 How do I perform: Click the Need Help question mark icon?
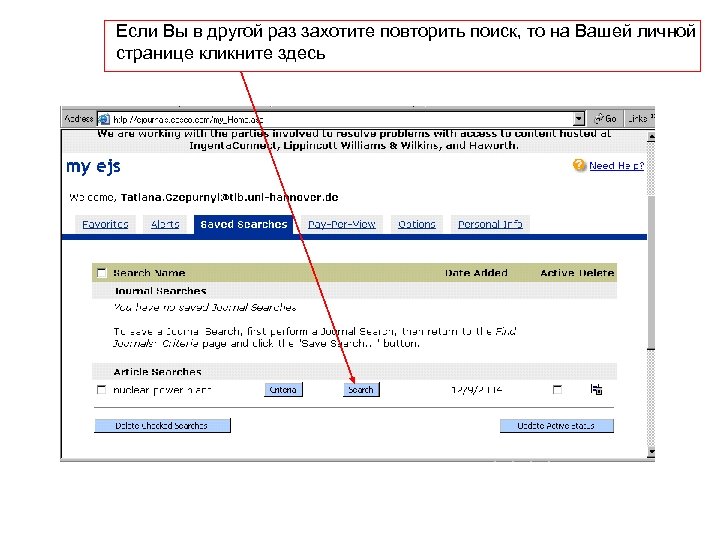point(579,165)
